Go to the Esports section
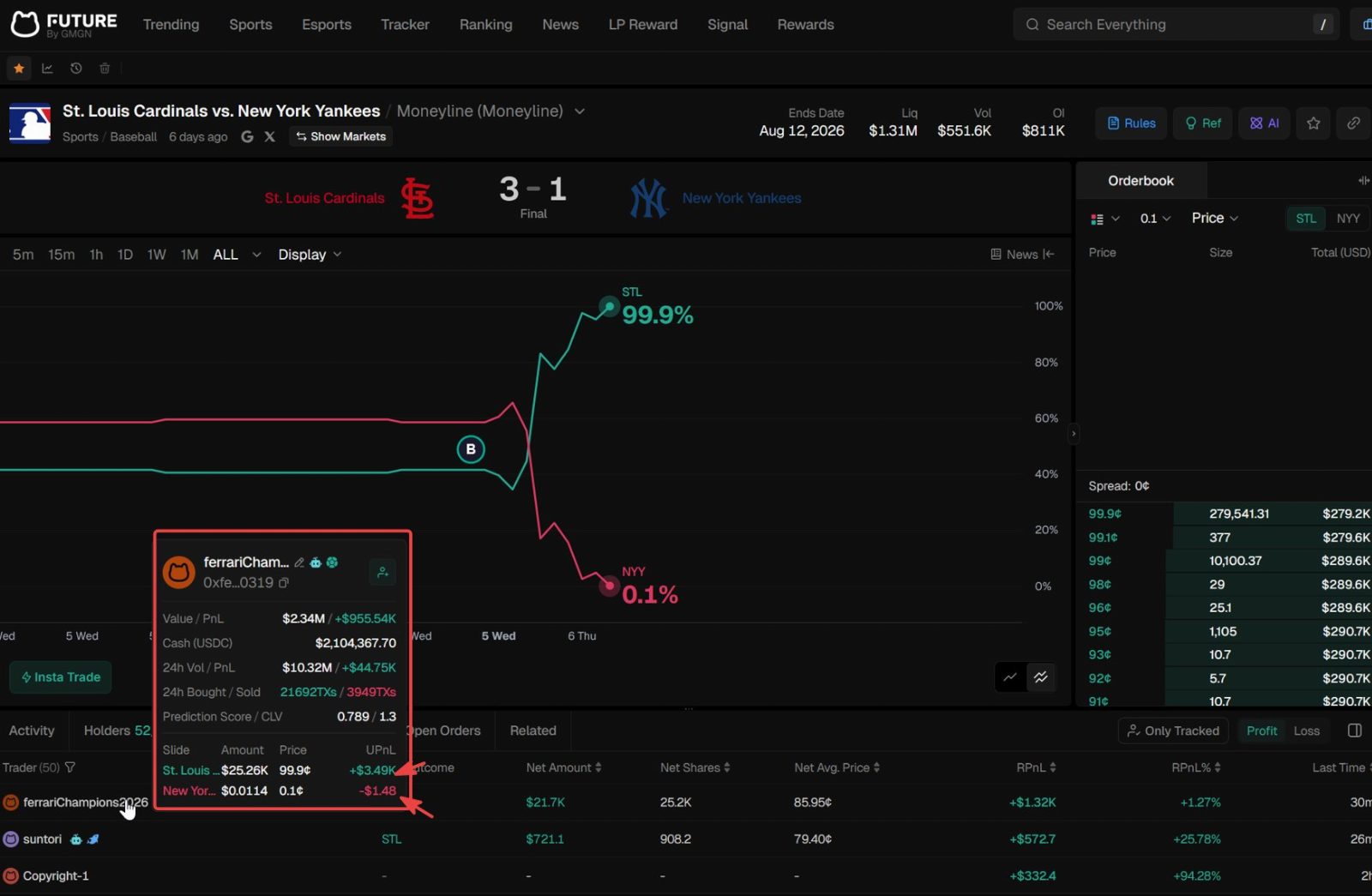This screenshot has width=1372, height=896. pyautogui.click(x=327, y=25)
